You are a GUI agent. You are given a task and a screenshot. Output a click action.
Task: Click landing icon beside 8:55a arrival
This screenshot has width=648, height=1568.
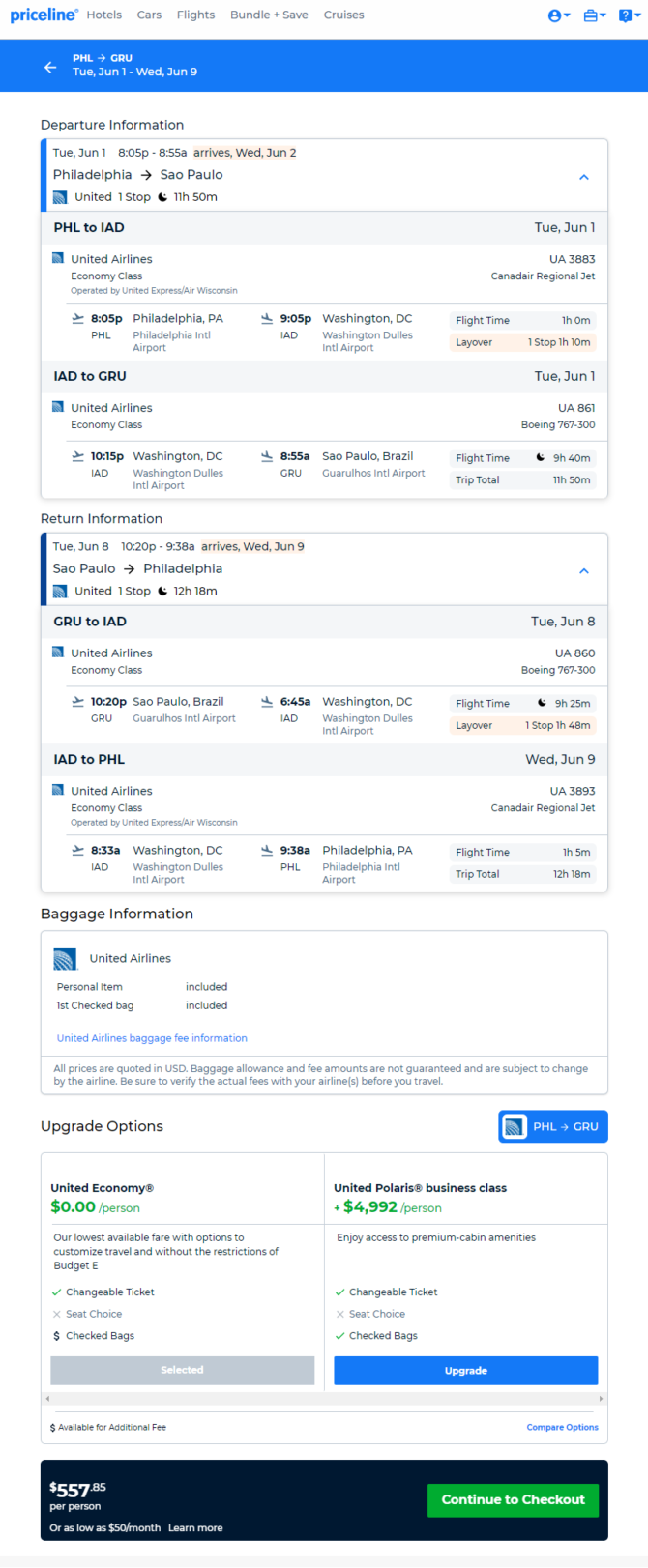(x=267, y=456)
